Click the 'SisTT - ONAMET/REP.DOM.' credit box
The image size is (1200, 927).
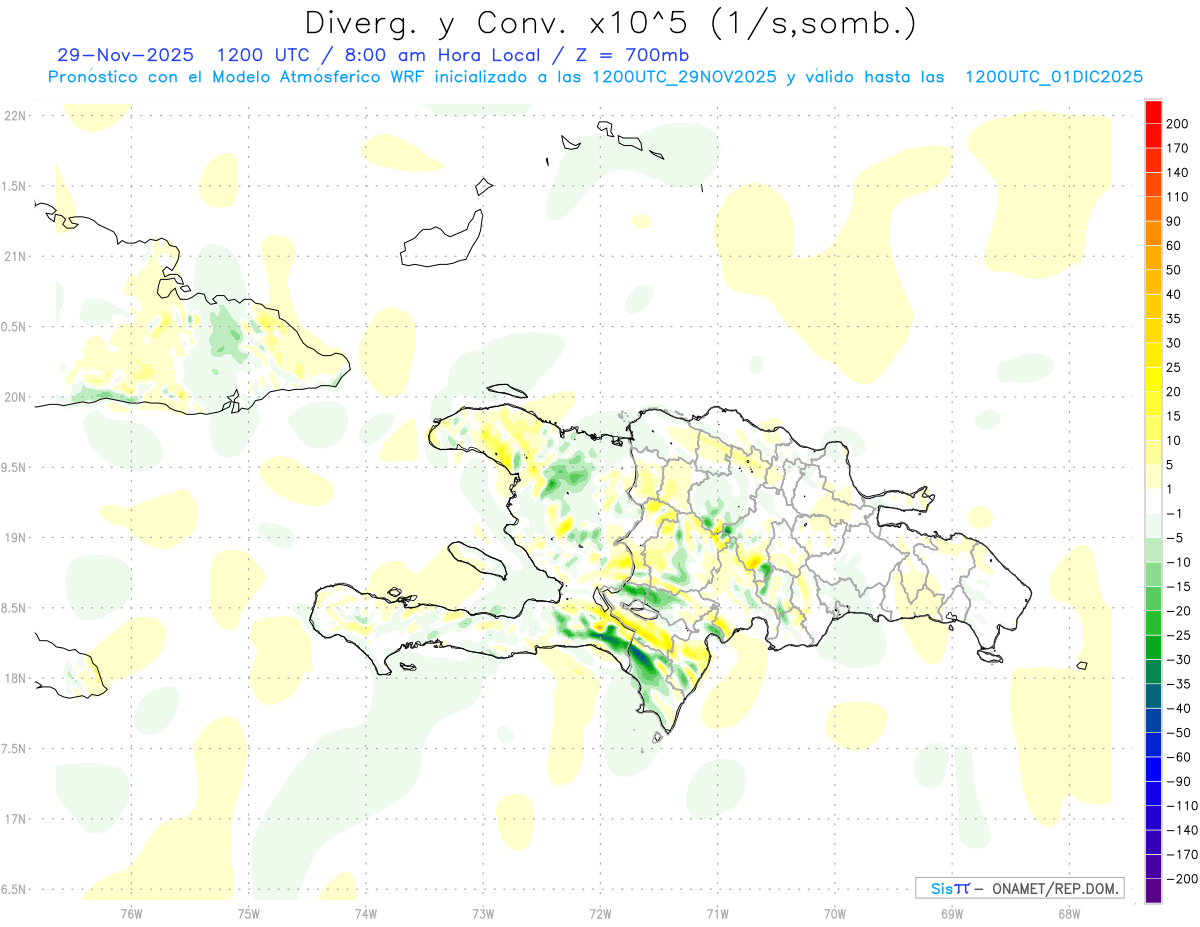[1020, 888]
